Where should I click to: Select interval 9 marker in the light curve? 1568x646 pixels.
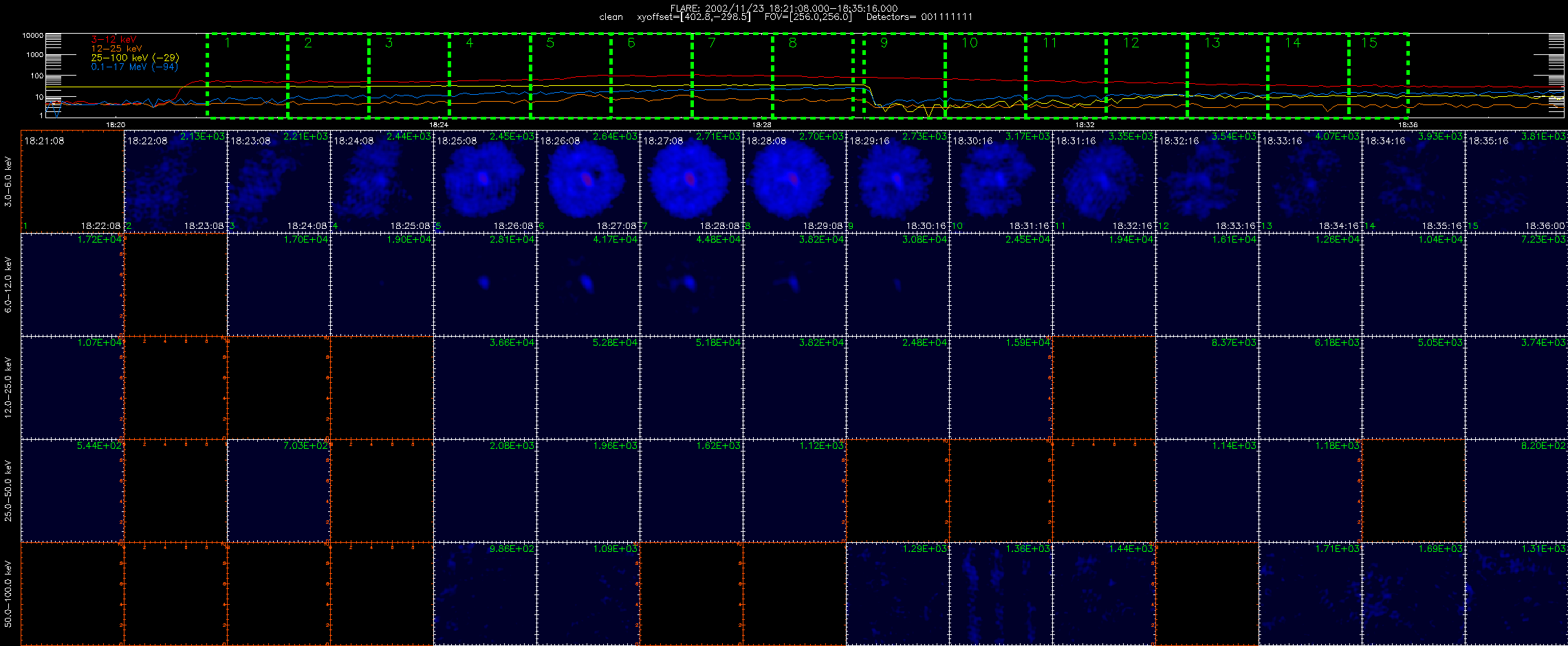tap(884, 43)
